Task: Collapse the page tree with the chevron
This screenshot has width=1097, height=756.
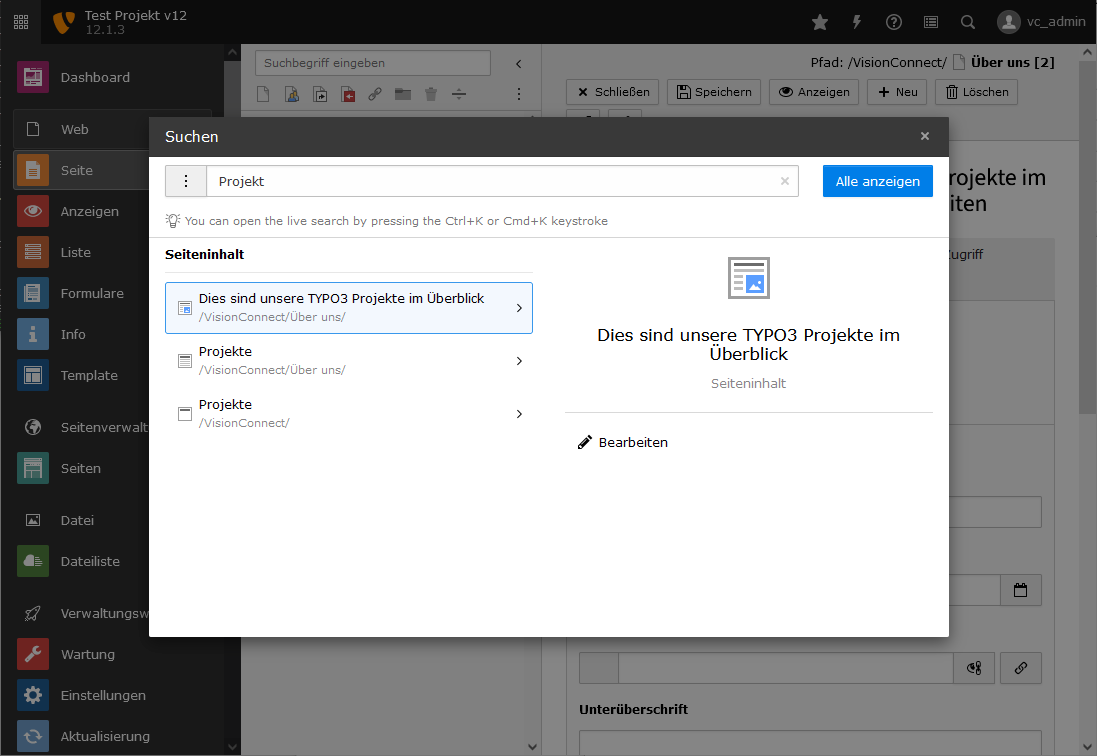Action: 518,64
